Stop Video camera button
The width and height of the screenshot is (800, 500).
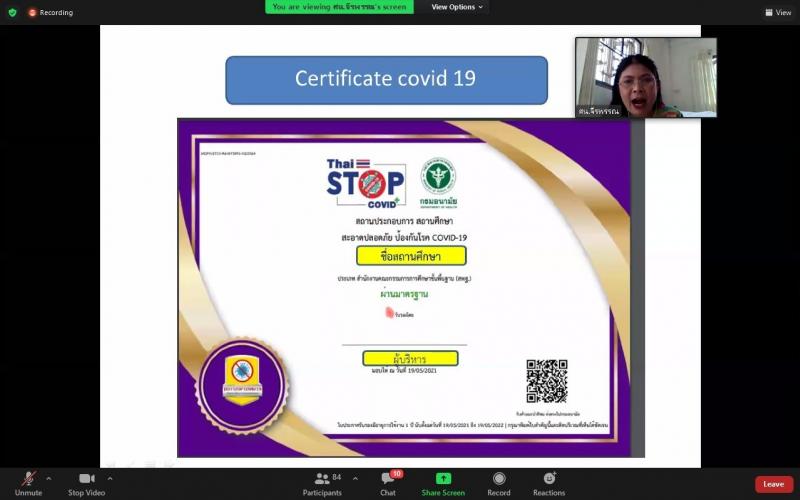[87, 484]
